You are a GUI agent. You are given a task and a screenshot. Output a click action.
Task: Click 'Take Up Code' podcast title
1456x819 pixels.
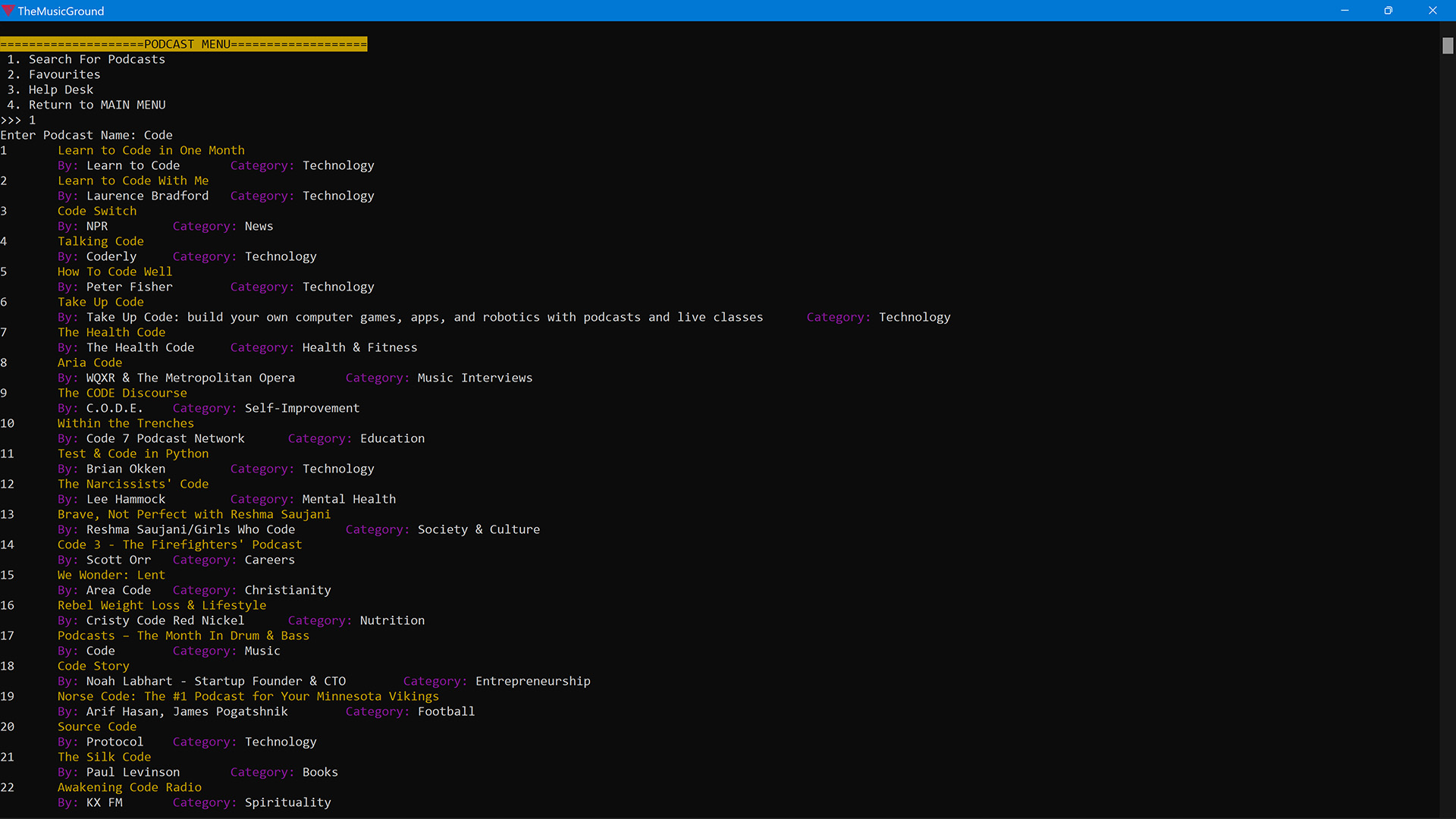101,302
